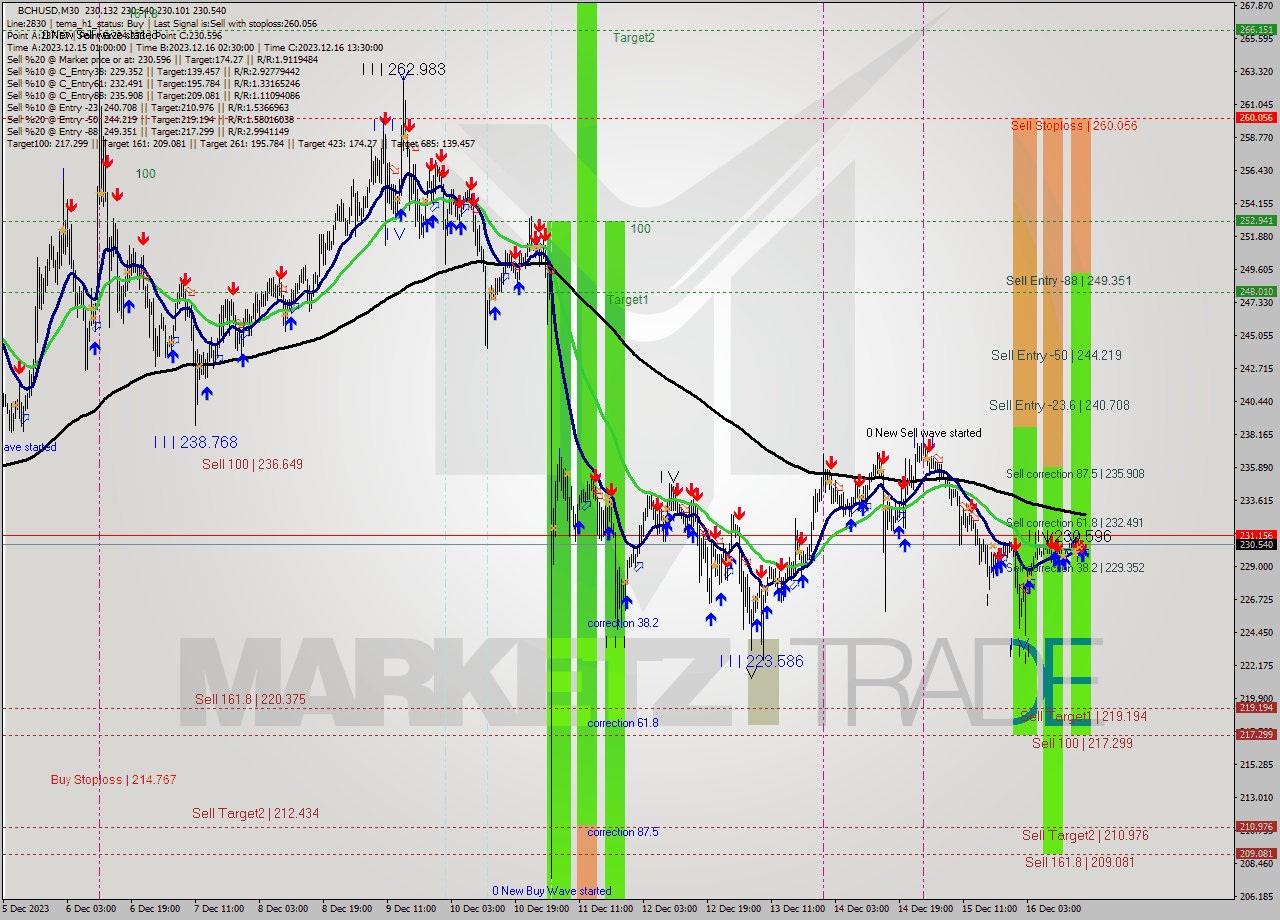Image resolution: width=1280 pixels, height=920 pixels.
Task: Click the '9 Dec 11:00' time axis label
Action: [x=411, y=909]
